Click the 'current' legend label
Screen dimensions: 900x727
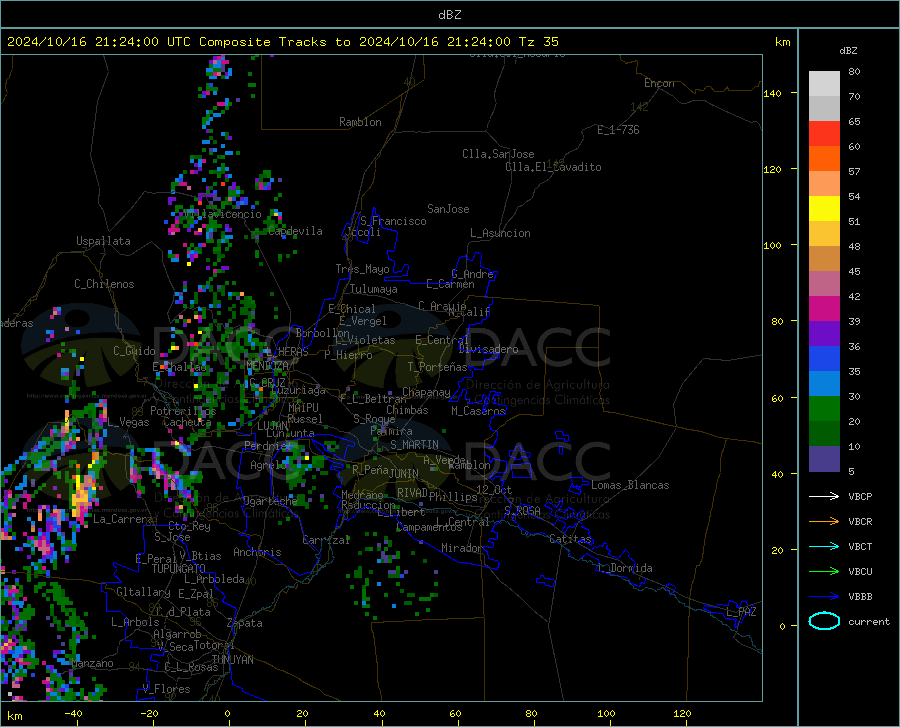pos(869,621)
